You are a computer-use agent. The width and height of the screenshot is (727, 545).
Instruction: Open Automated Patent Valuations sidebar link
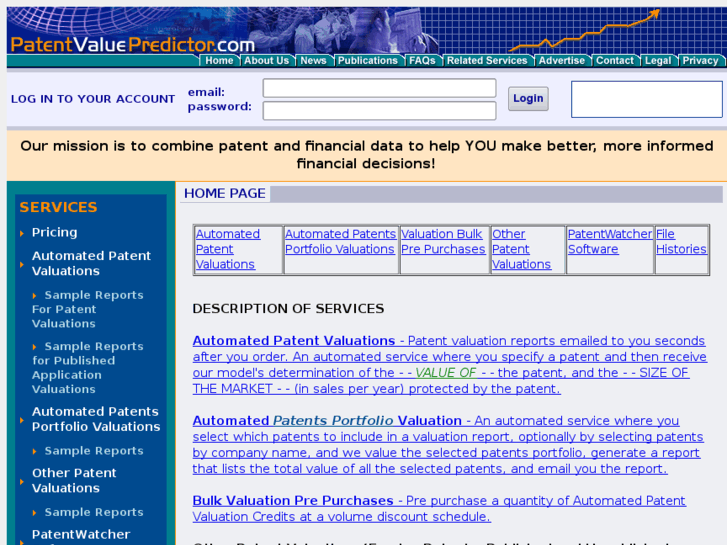(x=91, y=263)
